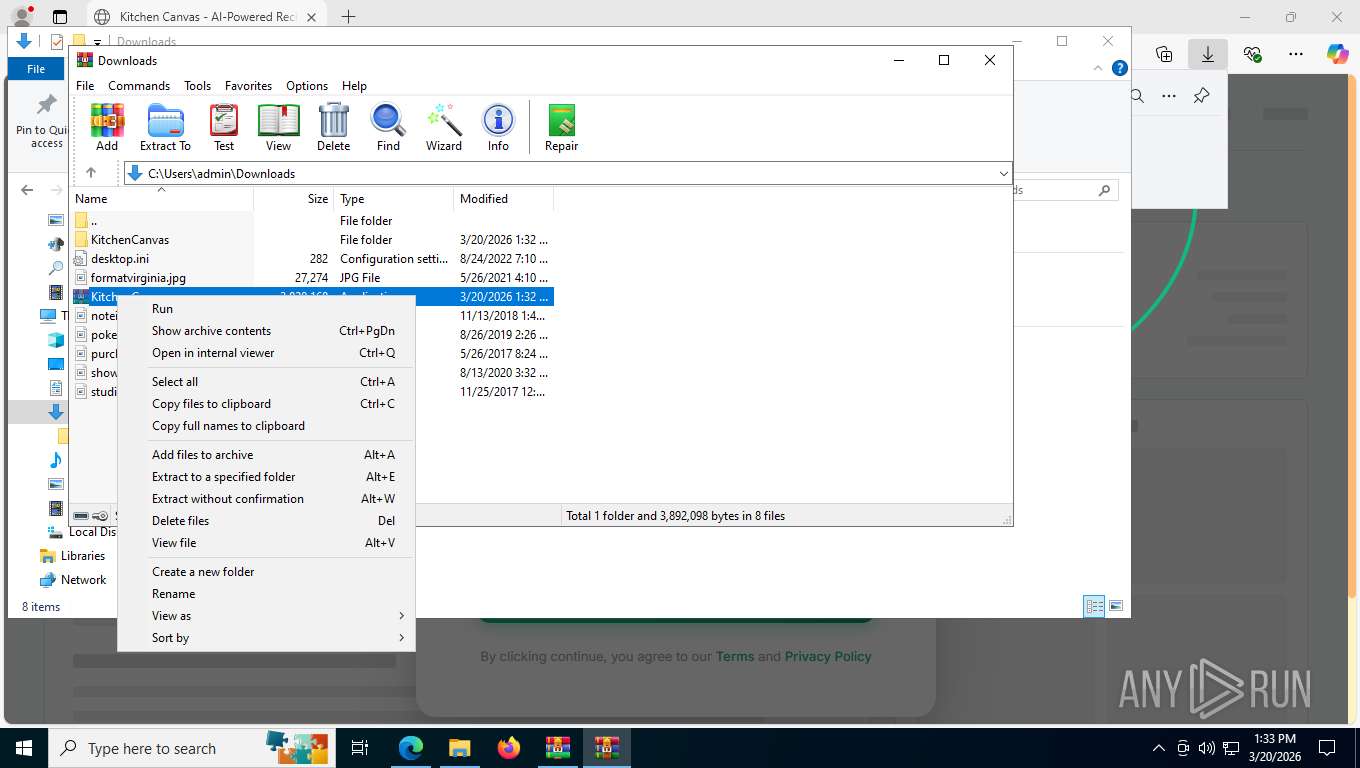
Task: Expand the View as submenu
Action: click(266, 616)
